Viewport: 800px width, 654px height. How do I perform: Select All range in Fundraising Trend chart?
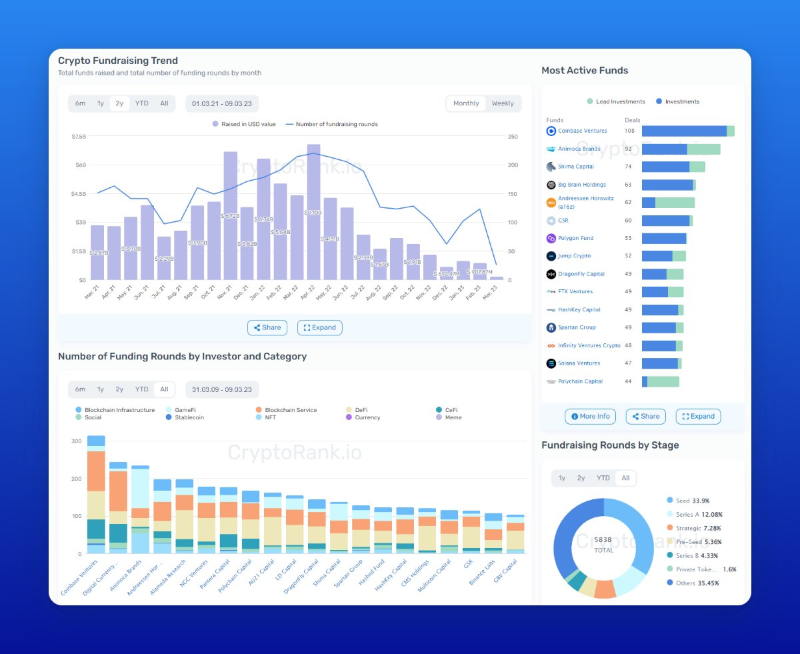pos(164,104)
